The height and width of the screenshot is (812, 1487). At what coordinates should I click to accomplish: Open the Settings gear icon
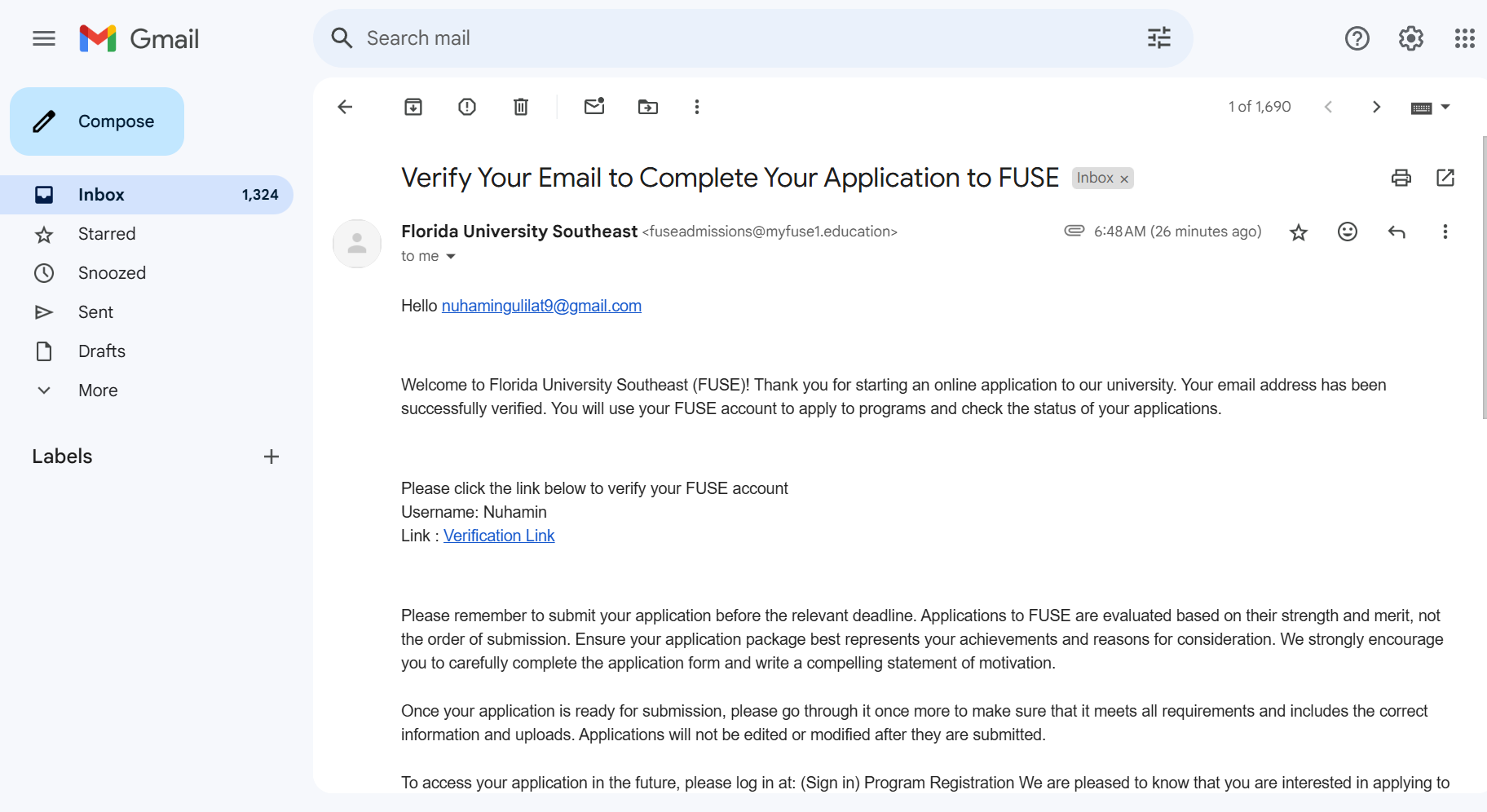pyautogui.click(x=1411, y=38)
